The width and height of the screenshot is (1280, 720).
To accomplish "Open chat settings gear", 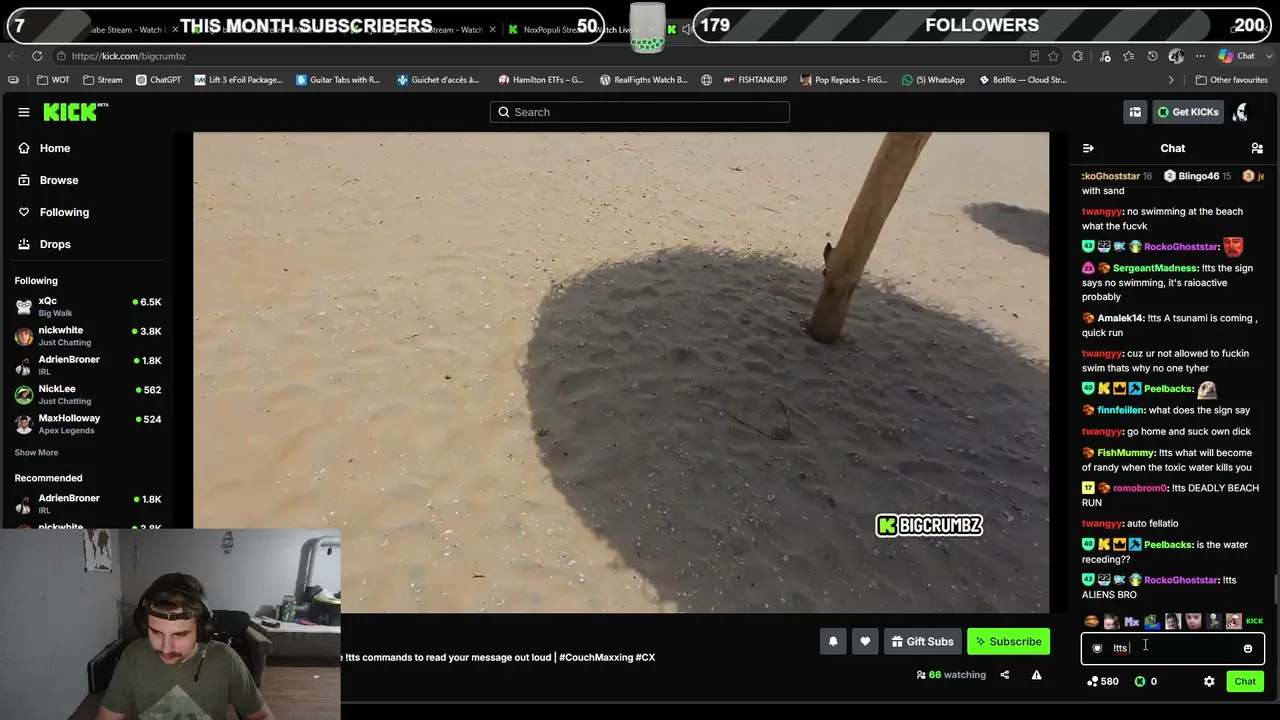I will [x=1209, y=681].
